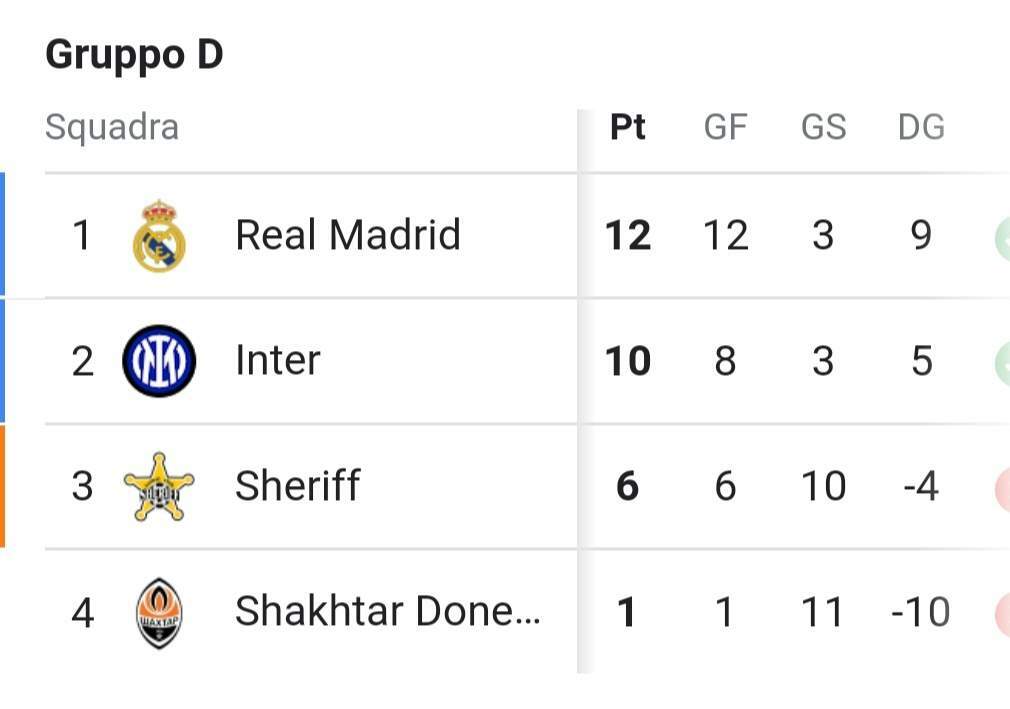This screenshot has height=709, width=1010.
Task: Click green form indicator for Real Madrid
Action: coord(1001,237)
